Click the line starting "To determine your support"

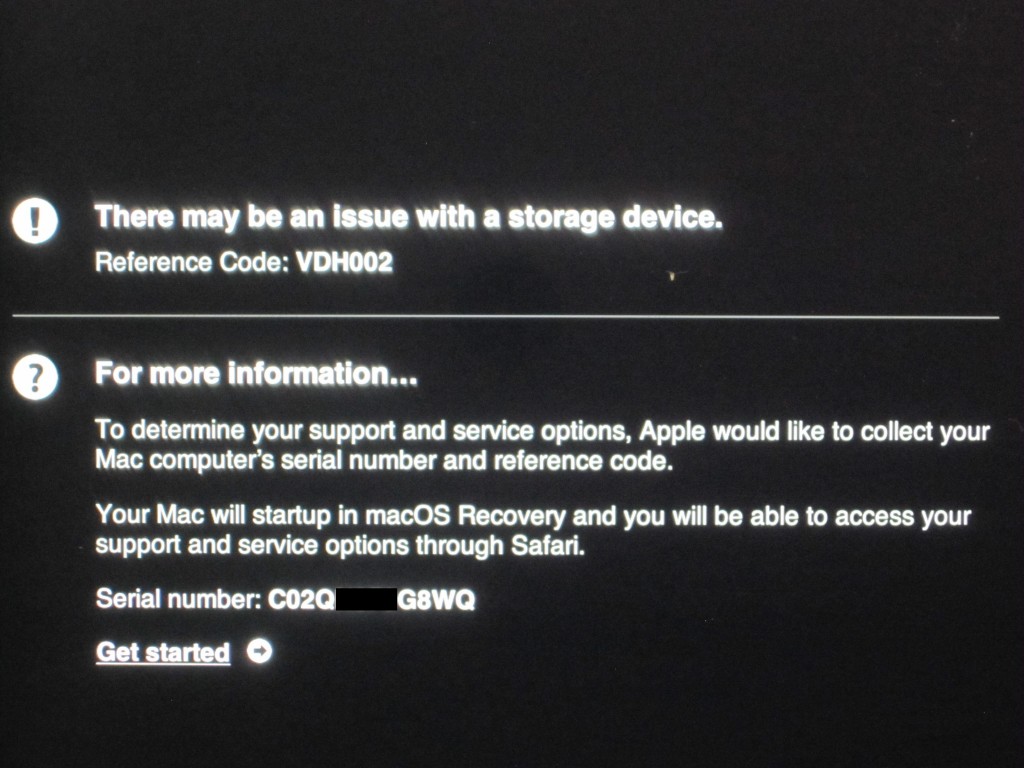point(543,432)
